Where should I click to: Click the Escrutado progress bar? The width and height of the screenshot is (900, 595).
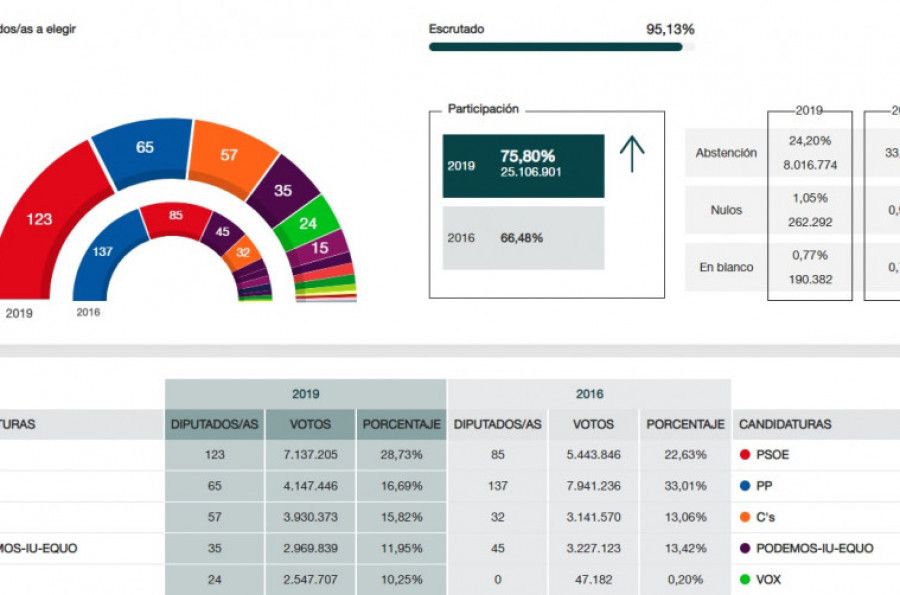point(561,47)
